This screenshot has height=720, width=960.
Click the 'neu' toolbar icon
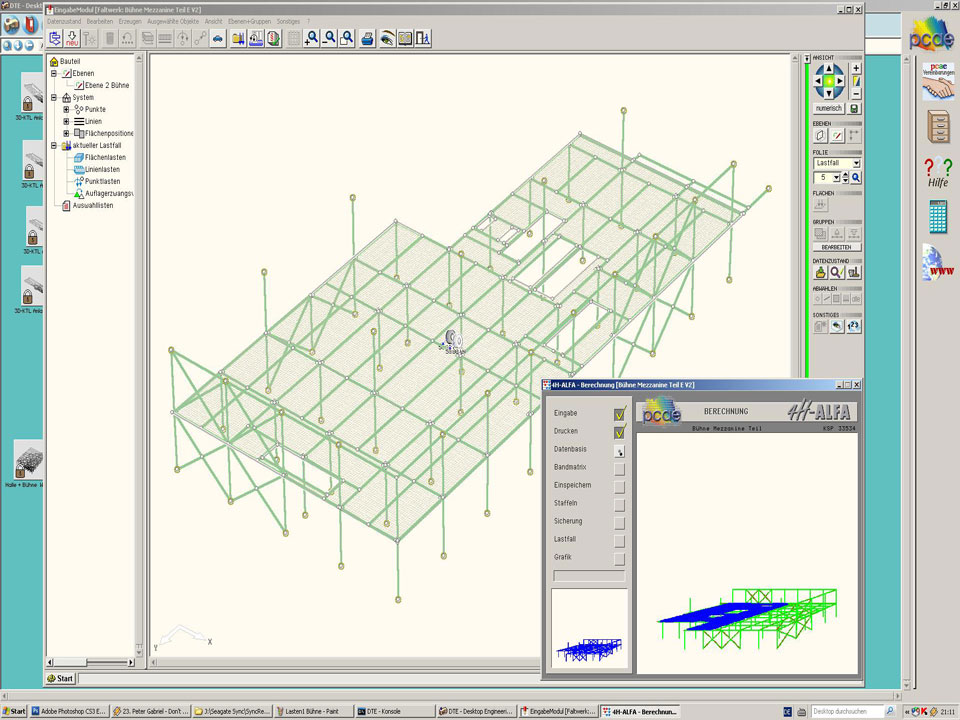click(72, 38)
